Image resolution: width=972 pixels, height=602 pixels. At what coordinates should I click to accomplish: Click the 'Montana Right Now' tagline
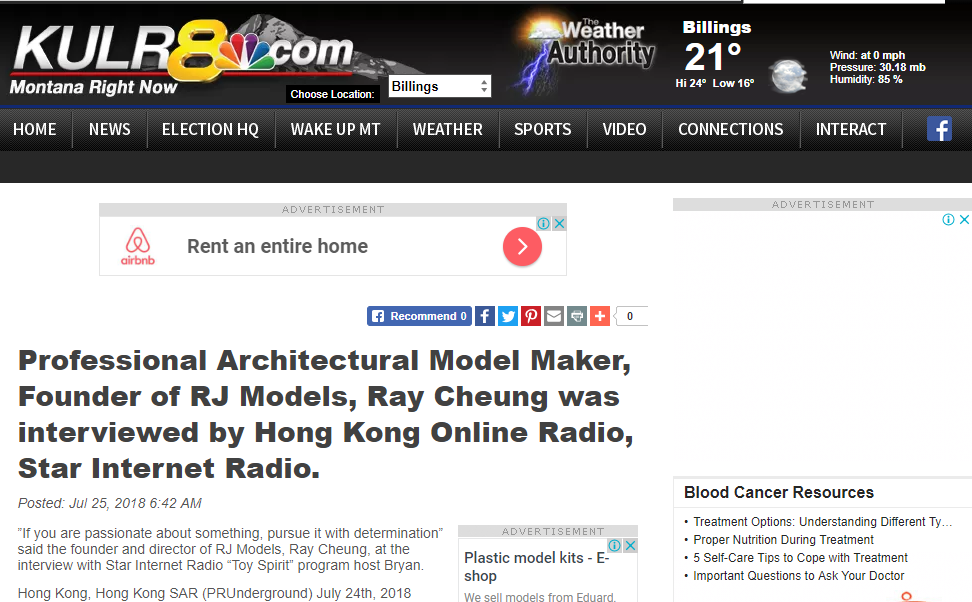94,87
